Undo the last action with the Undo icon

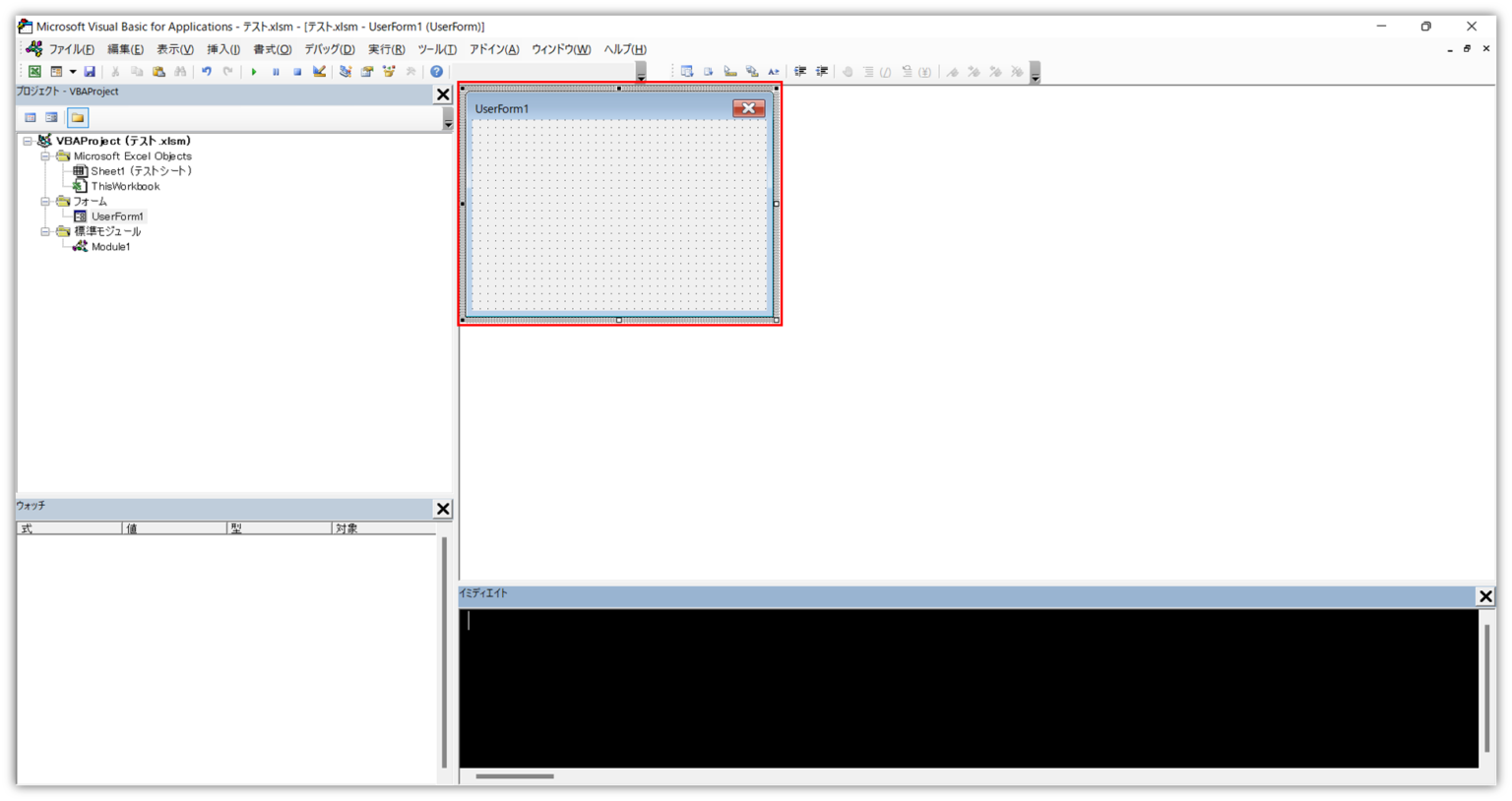205,71
